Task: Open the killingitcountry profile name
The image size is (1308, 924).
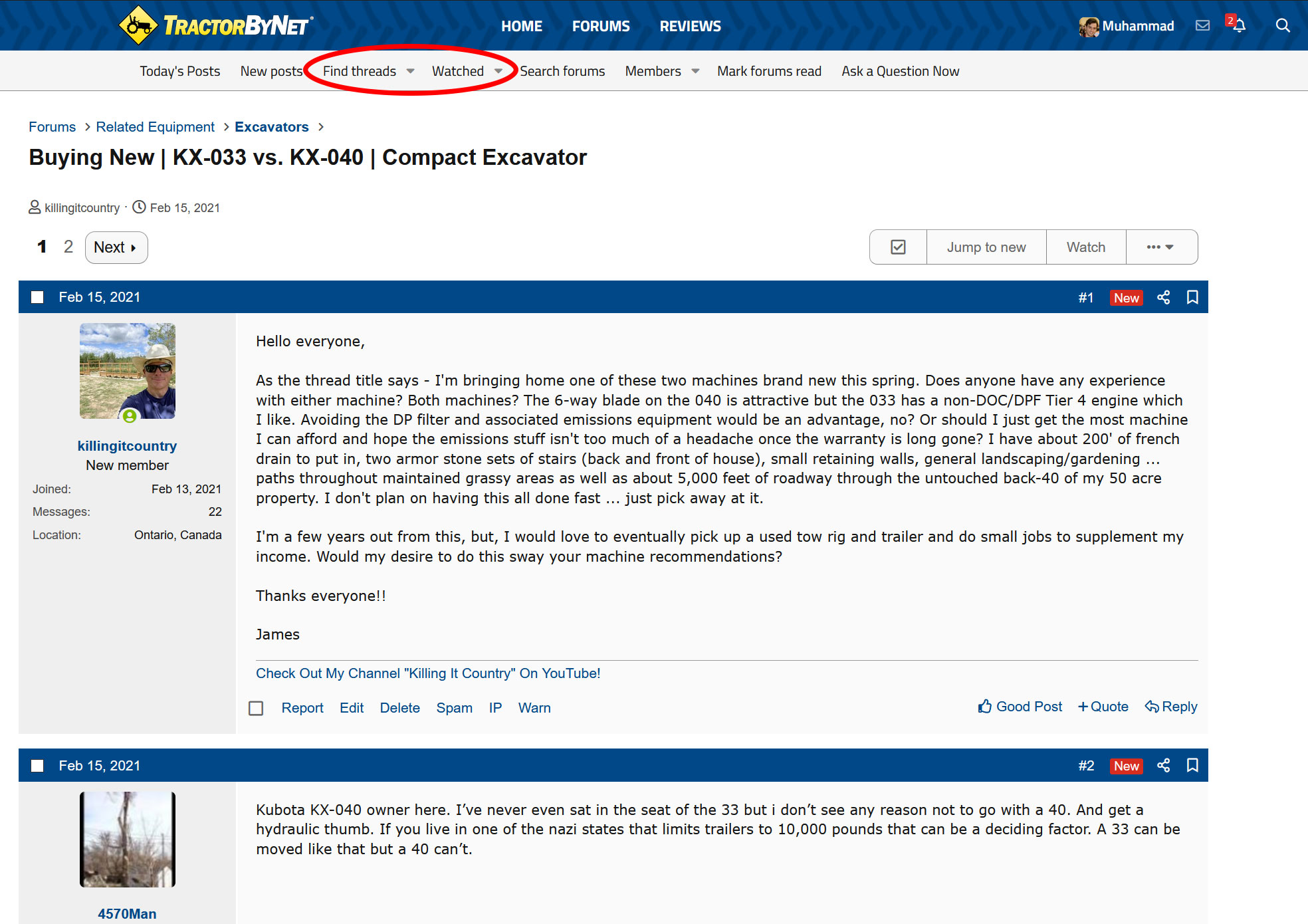Action: pyautogui.click(x=127, y=446)
